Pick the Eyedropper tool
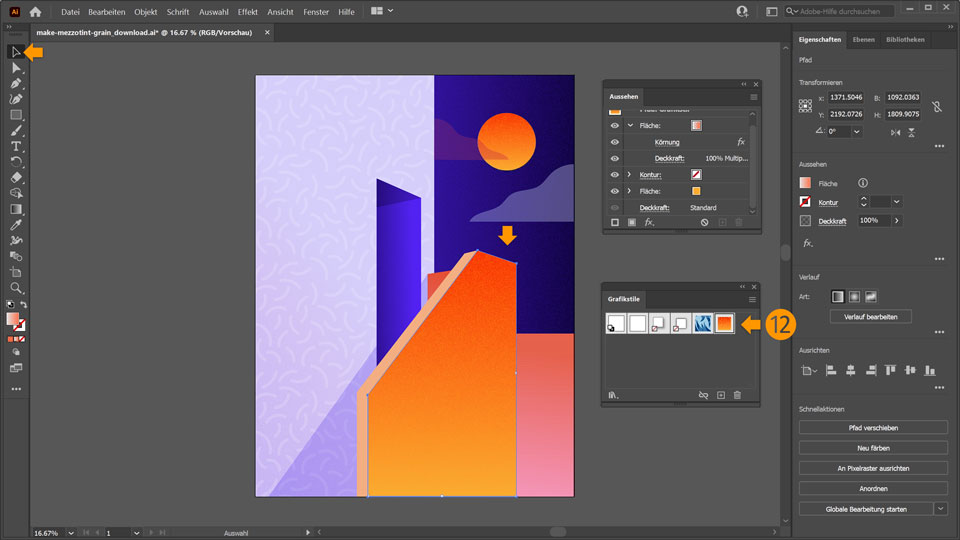960x540 pixels. (16, 225)
